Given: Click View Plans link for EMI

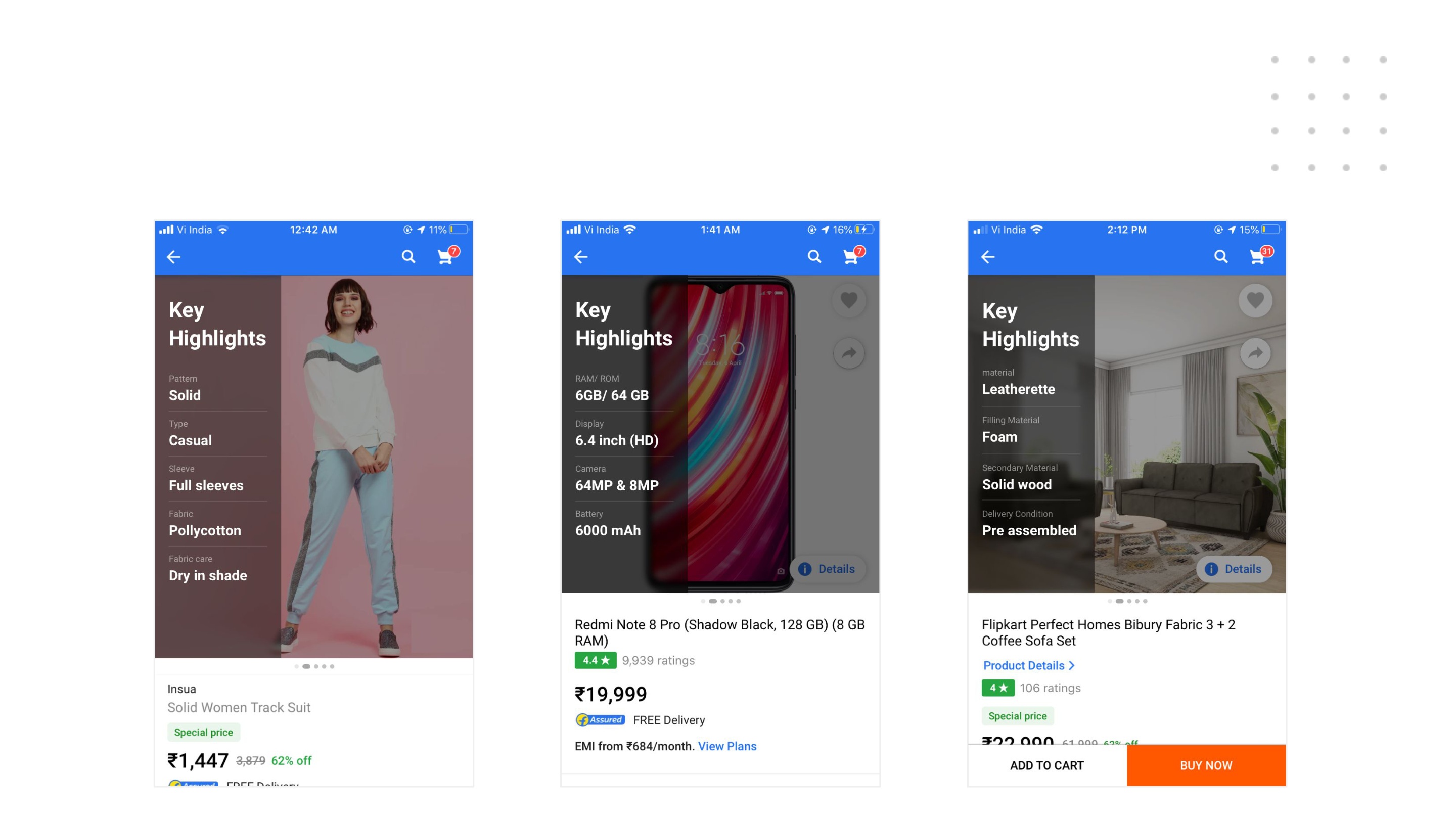Looking at the screenshot, I should (x=727, y=746).
